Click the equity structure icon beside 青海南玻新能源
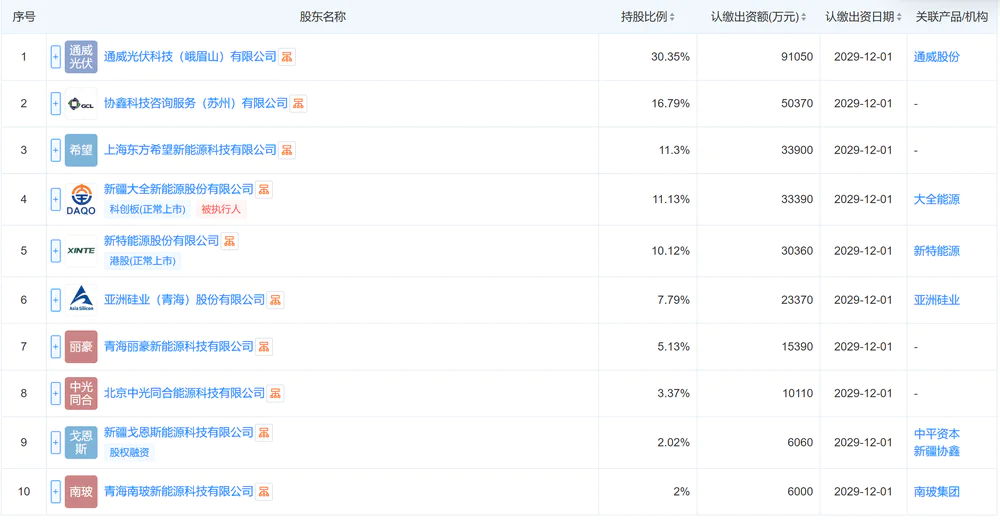 click(265, 491)
